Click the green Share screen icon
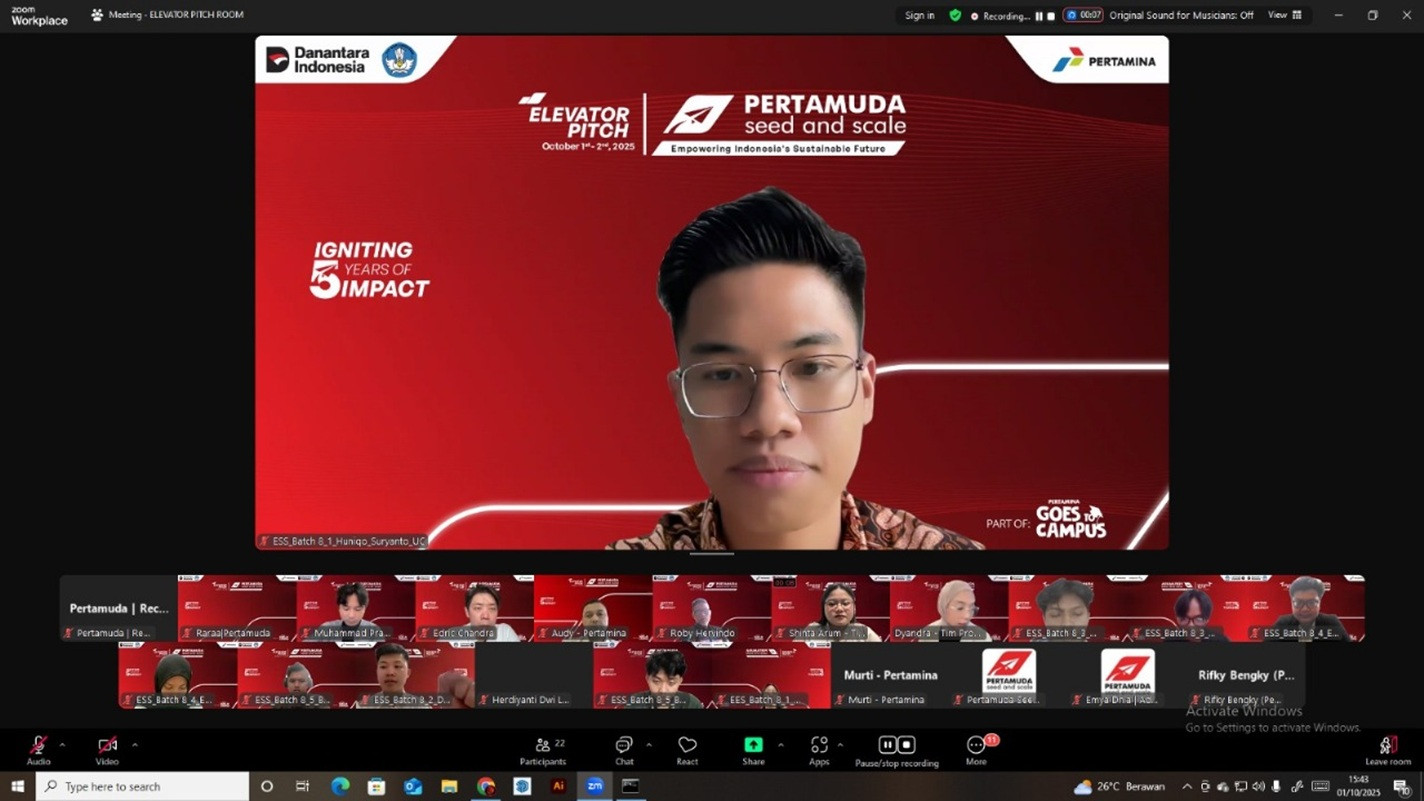Screen dimensions: 1424x801 click(753, 745)
